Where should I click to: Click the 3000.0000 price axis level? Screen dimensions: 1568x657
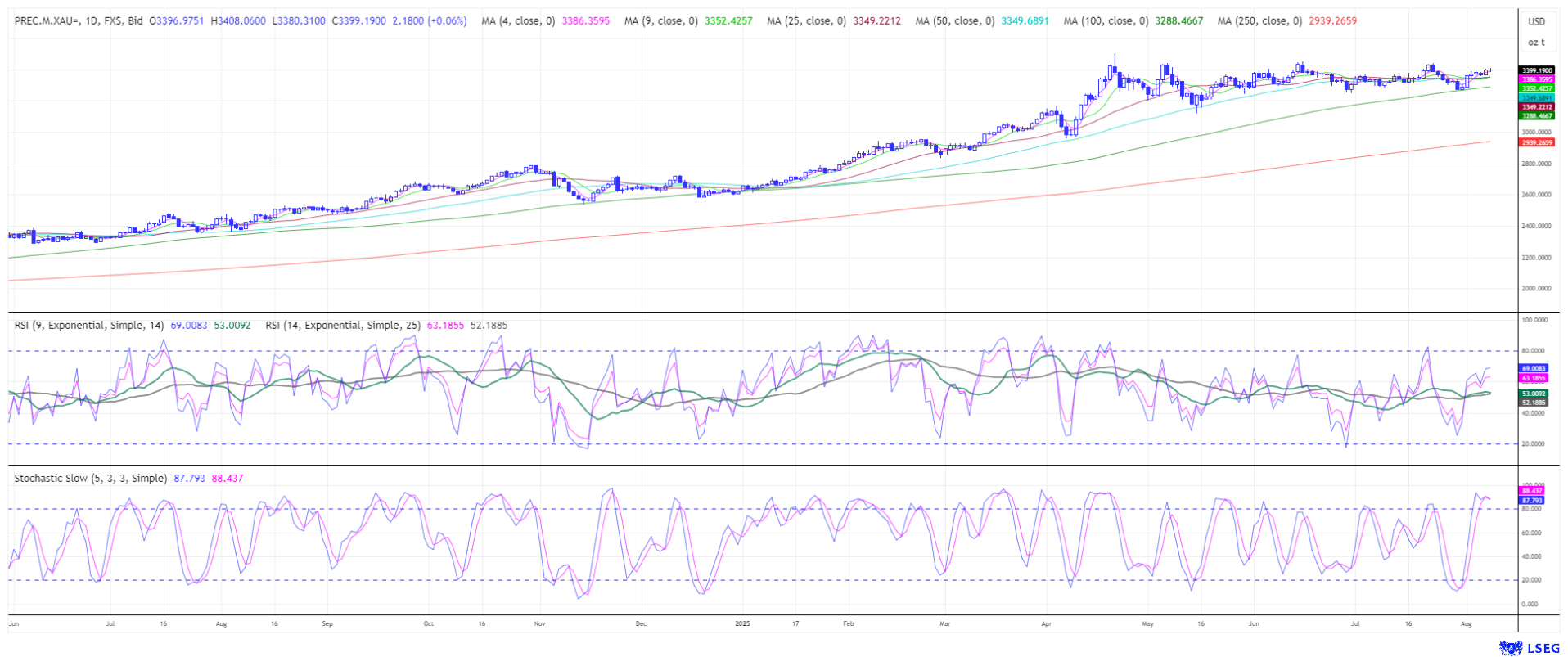pyautogui.click(x=1535, y=133)
